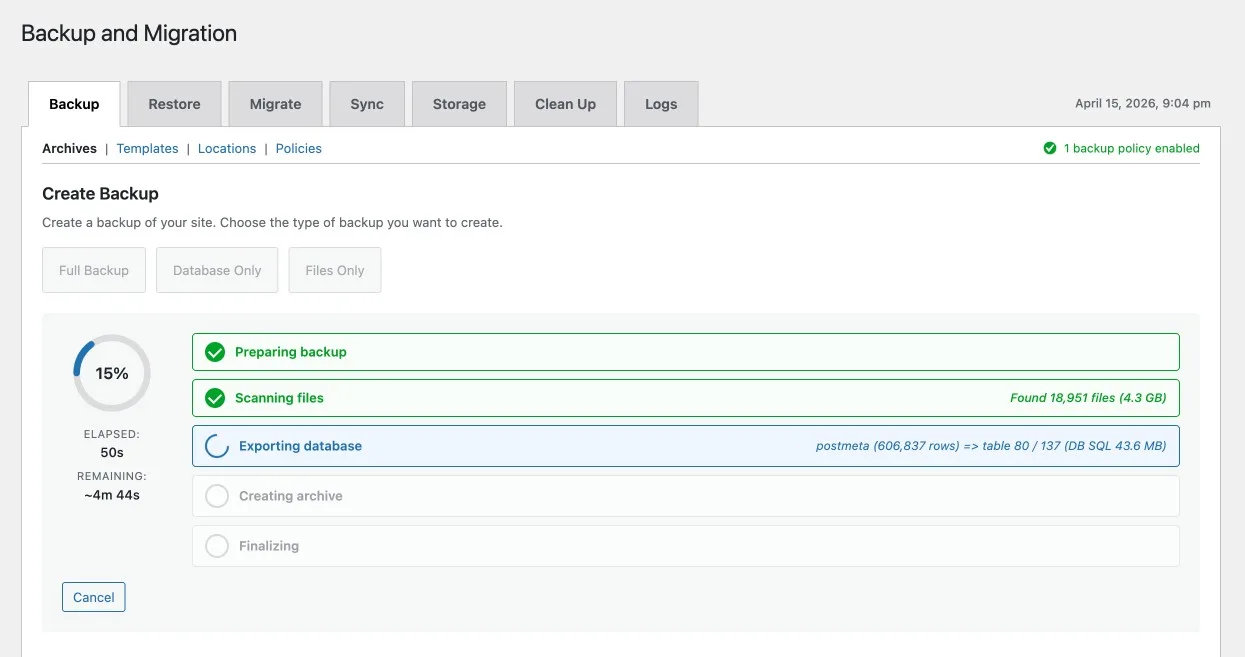Open the Templates sub-navigation link
Image resolution: width=1245 pixels, height=657 pixels.
147,148
